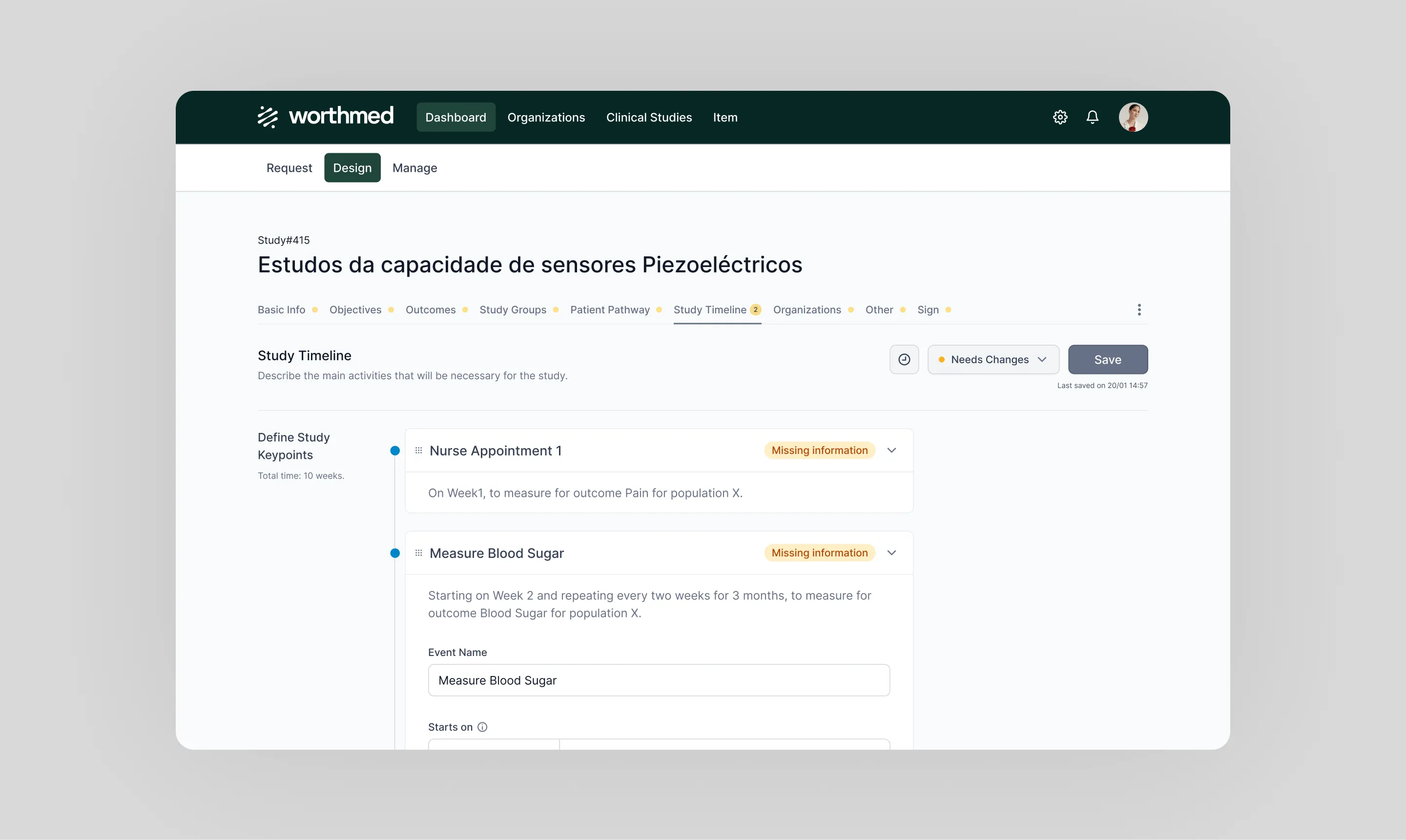Click Missing information badge on Measure Blood Sugar
The height and width of the screenshot is (840, 1406).
click(x=820, y=553)
